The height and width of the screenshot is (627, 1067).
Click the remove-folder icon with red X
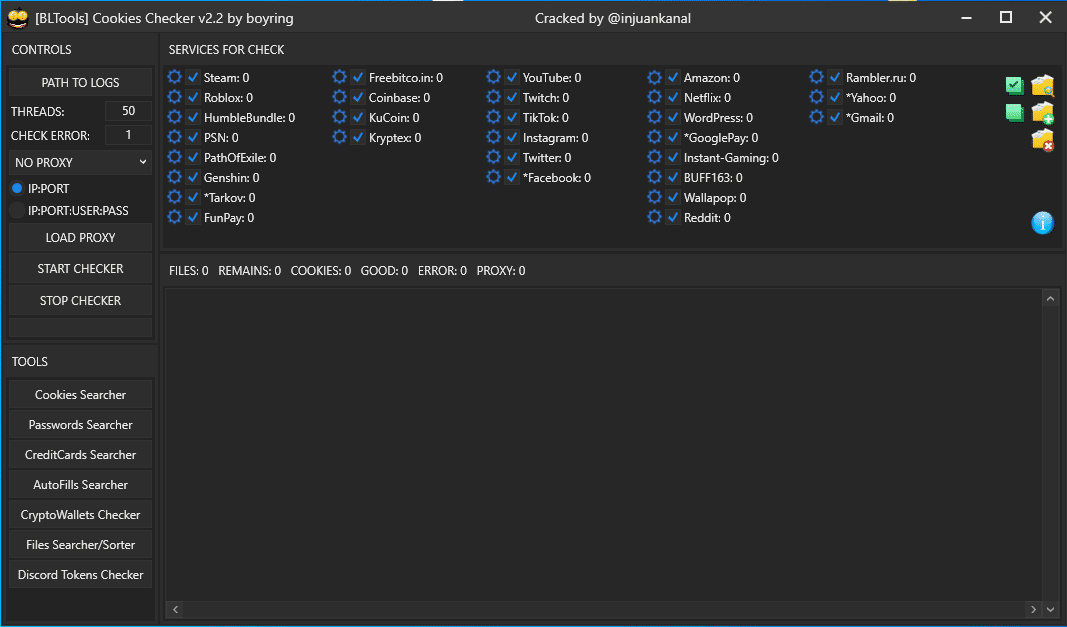pyautogui.click(x=1043, y=140)
